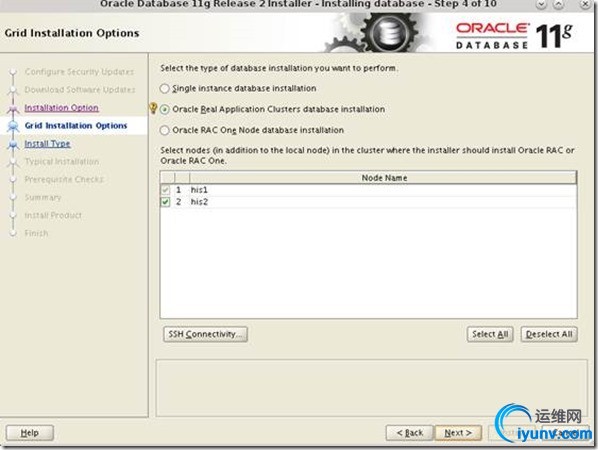Open SSH Connectivity settings
This screenshot has height=450, width=598.
[205, 334]
